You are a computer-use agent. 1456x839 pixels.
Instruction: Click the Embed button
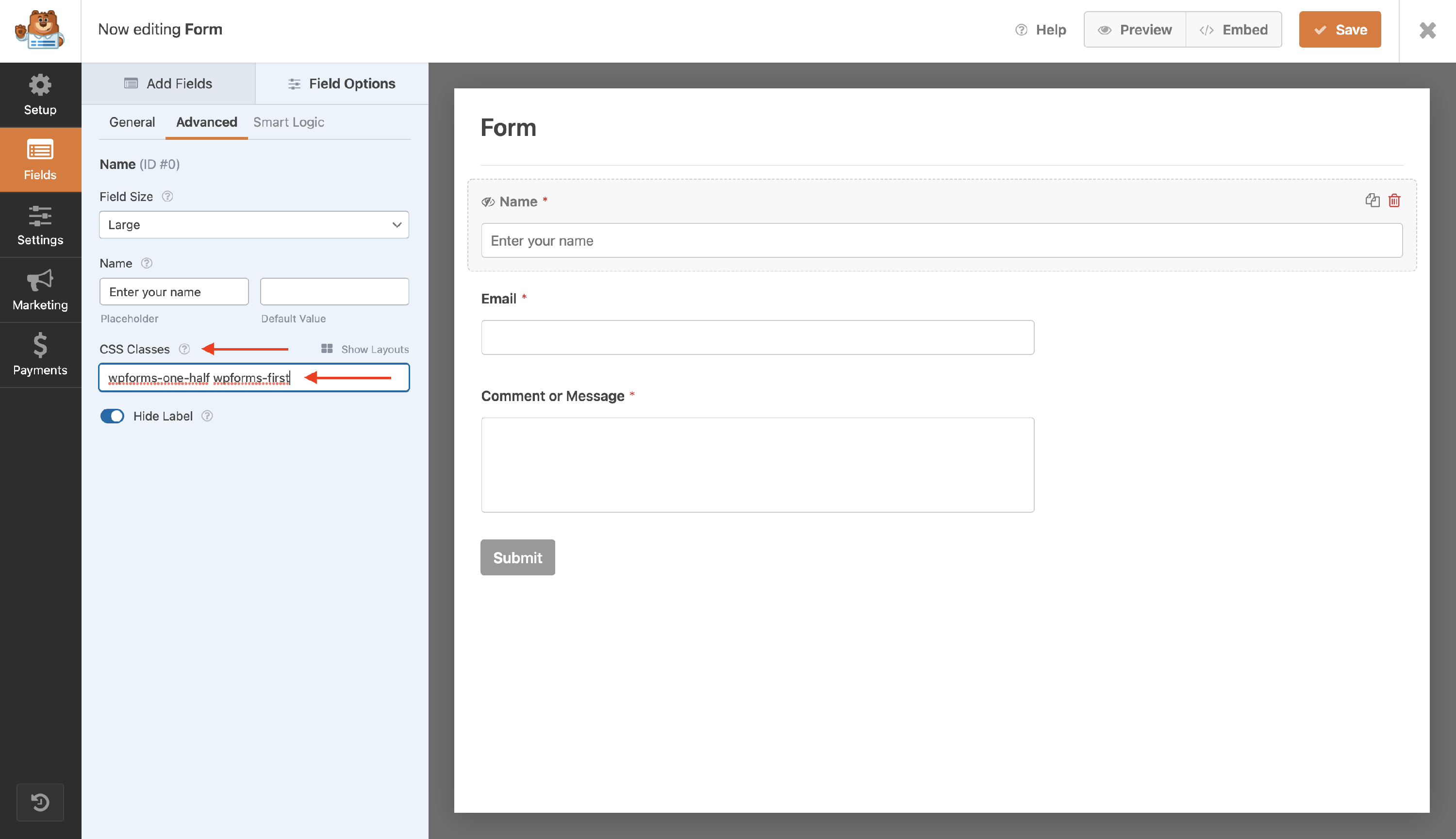pyautogui.click(x=1233, y=30)
